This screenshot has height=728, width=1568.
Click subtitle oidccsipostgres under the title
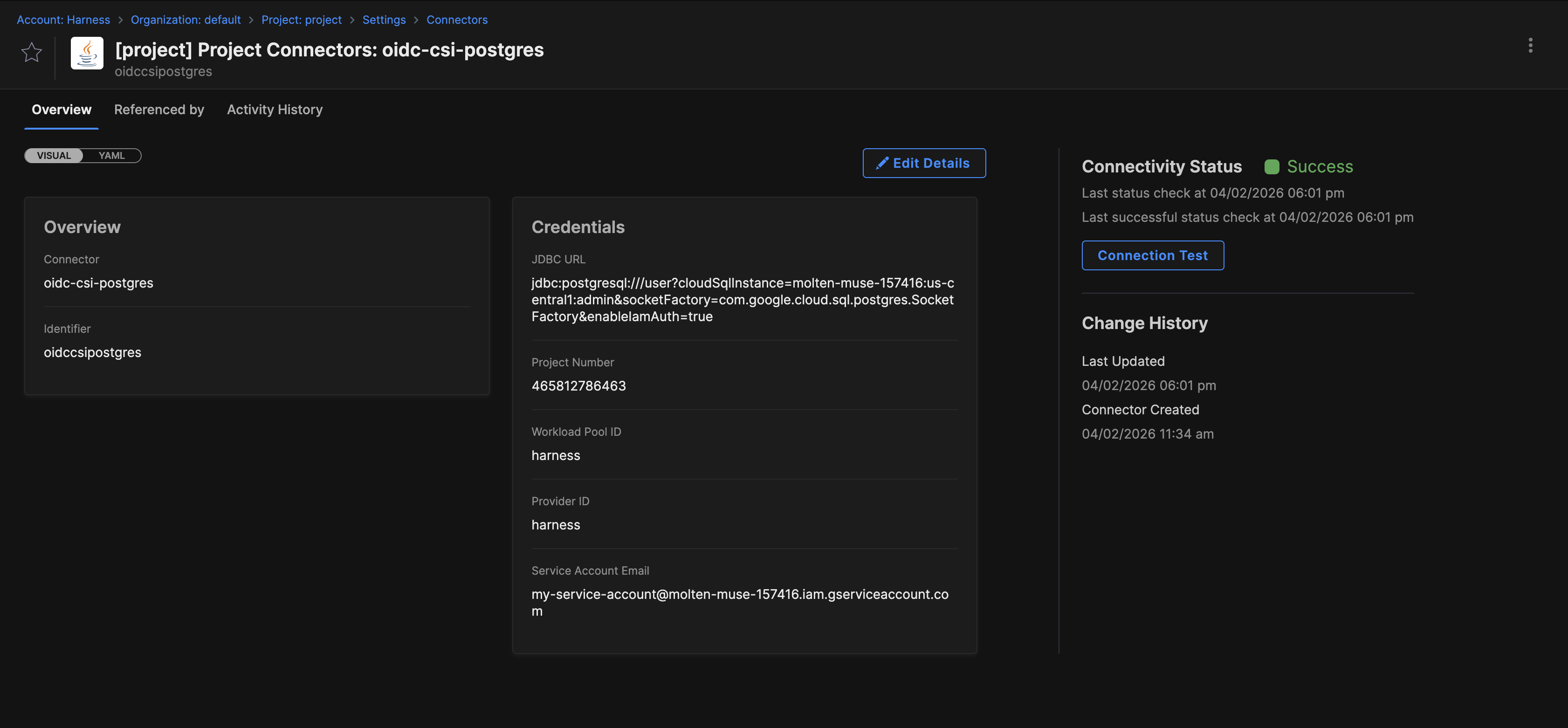pyautogui.click(x=163, y=71)
